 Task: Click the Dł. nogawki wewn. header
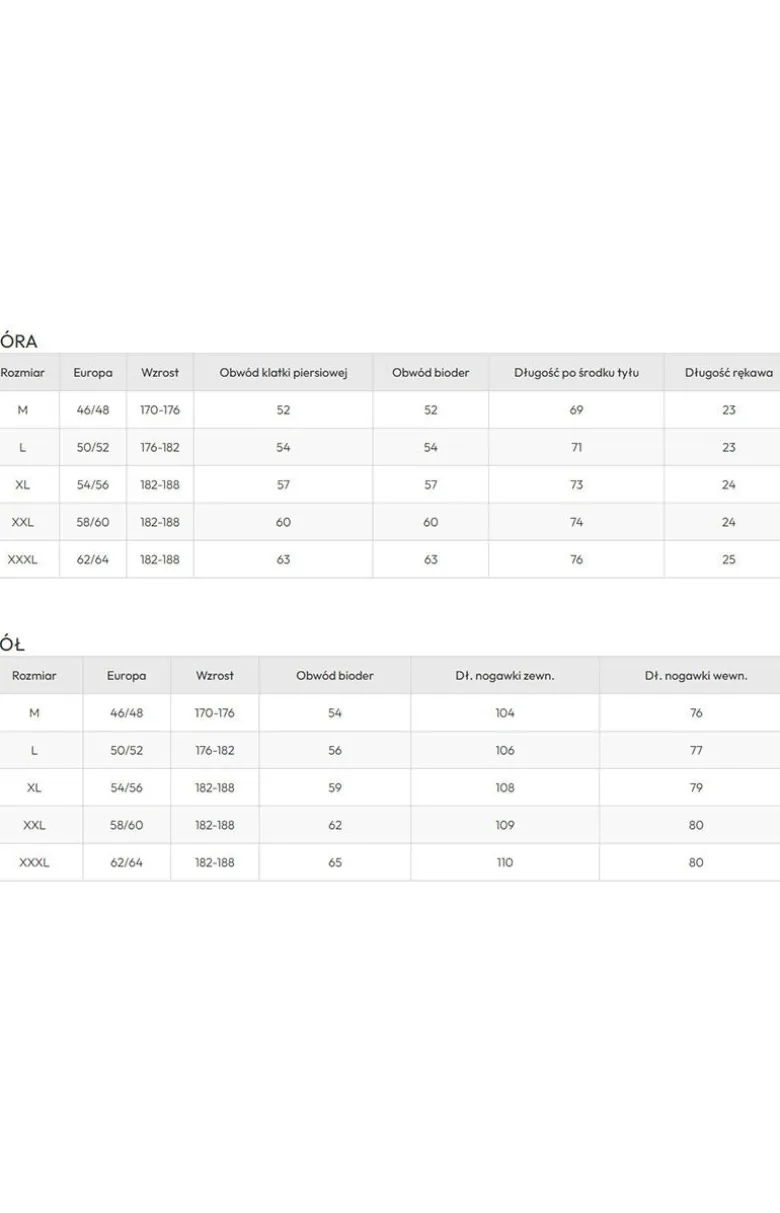(x=696, y=675)
